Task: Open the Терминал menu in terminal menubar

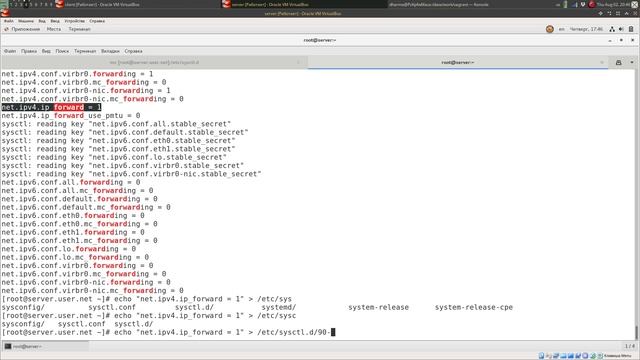Action: [85, 51]
